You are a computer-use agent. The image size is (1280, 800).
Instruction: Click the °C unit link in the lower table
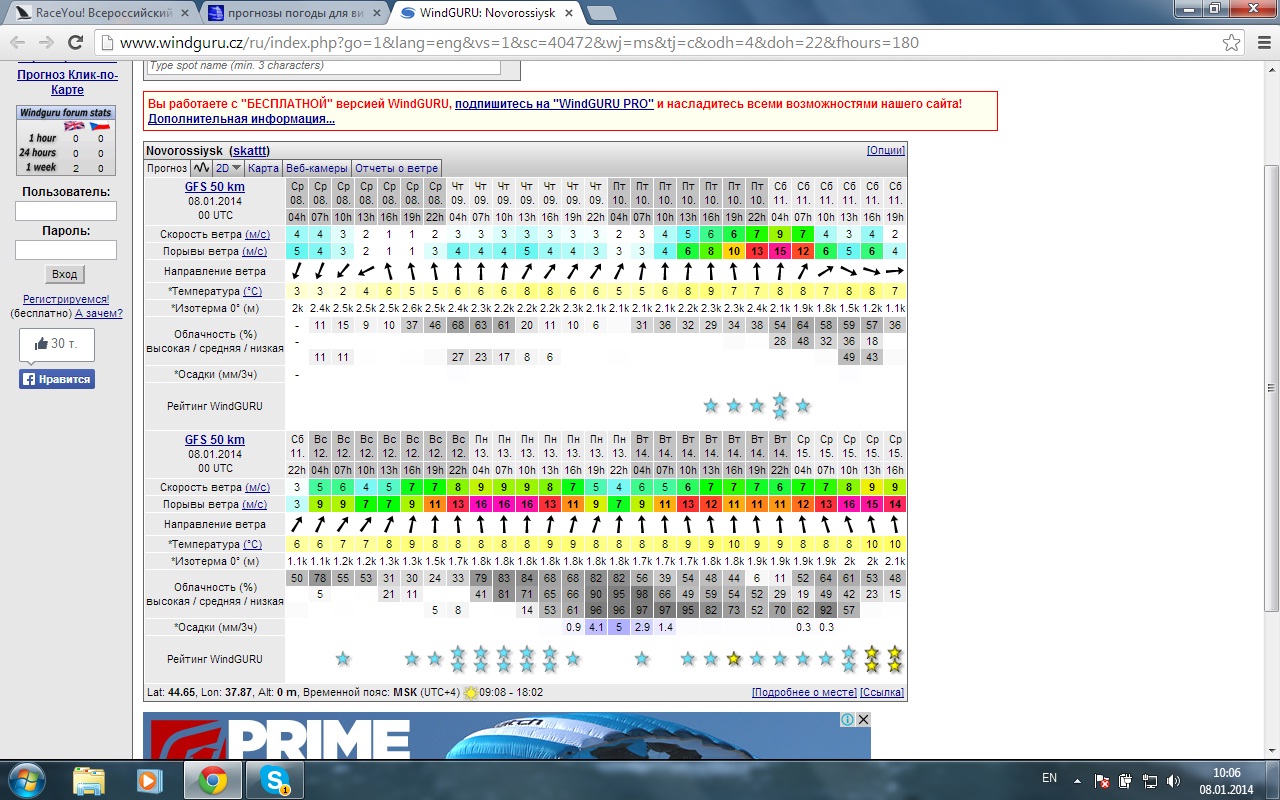pos(252,544)
